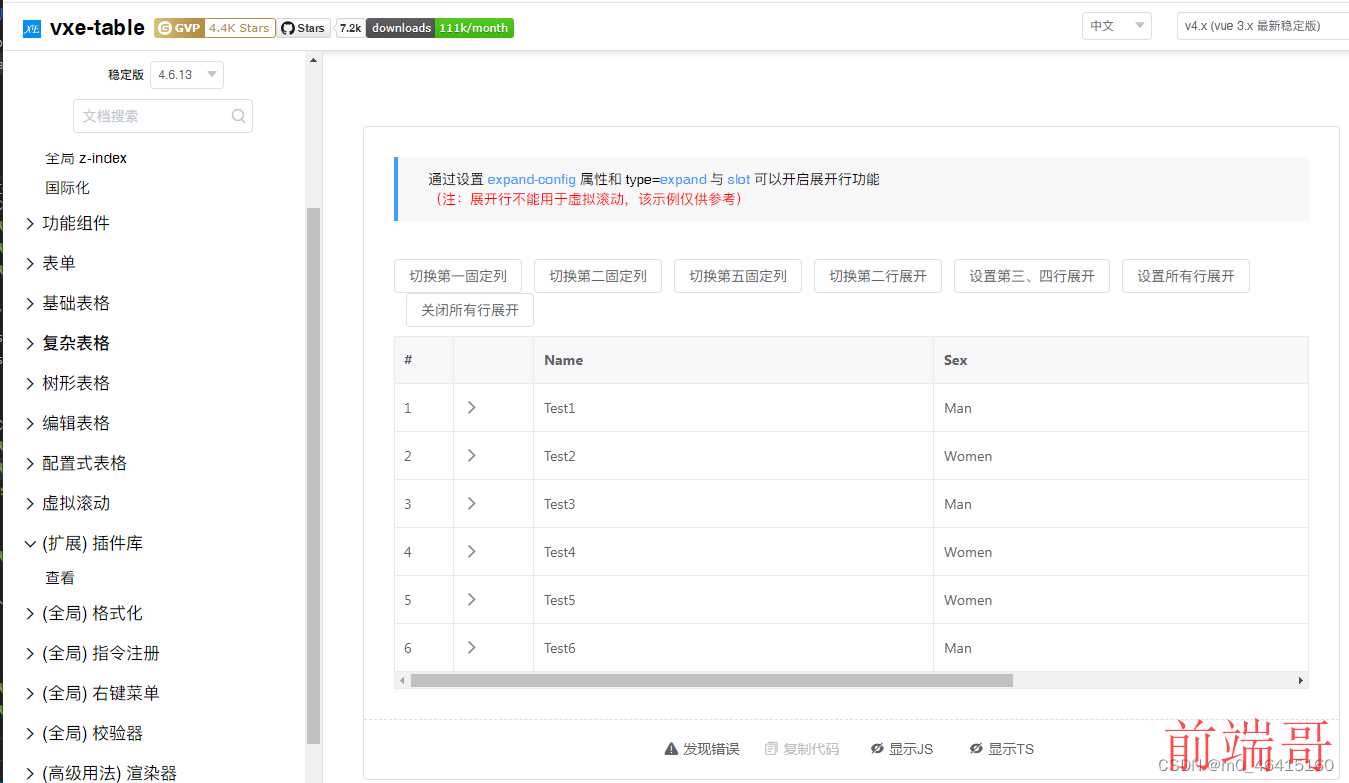Open the GVP 4.4K Stars badge
1349x783 pixels.
tap(215, 28)
